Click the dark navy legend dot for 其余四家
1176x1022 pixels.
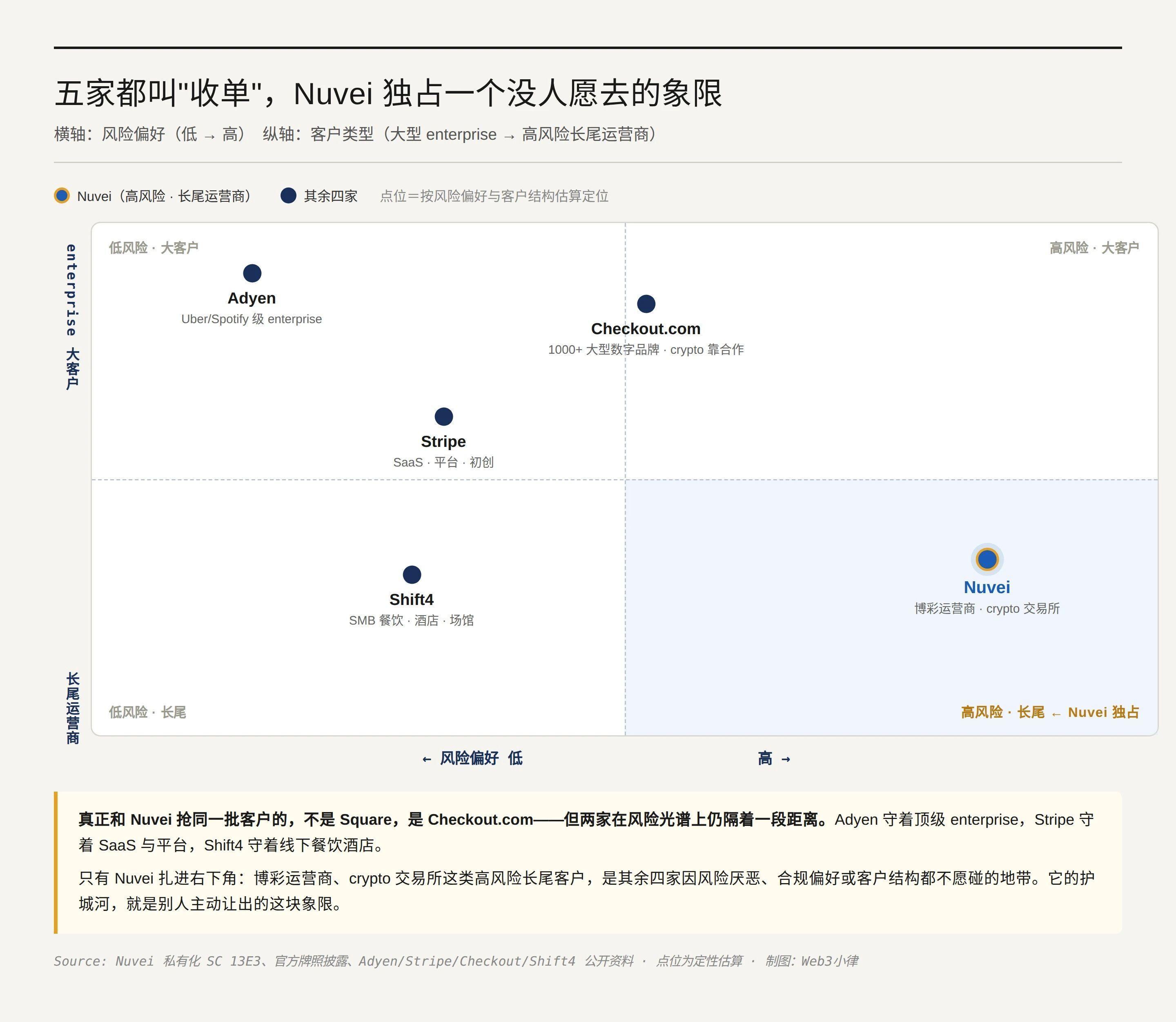[x=288, y=196]
